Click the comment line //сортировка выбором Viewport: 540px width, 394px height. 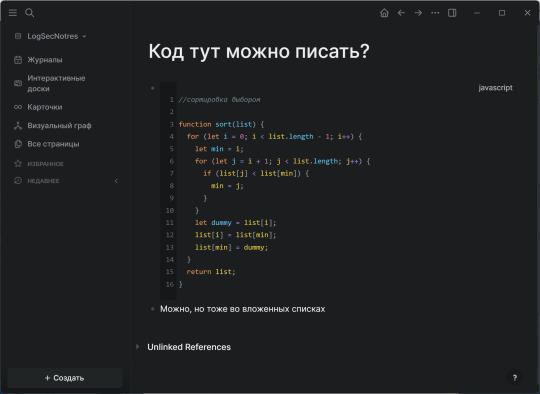point(219,100)
